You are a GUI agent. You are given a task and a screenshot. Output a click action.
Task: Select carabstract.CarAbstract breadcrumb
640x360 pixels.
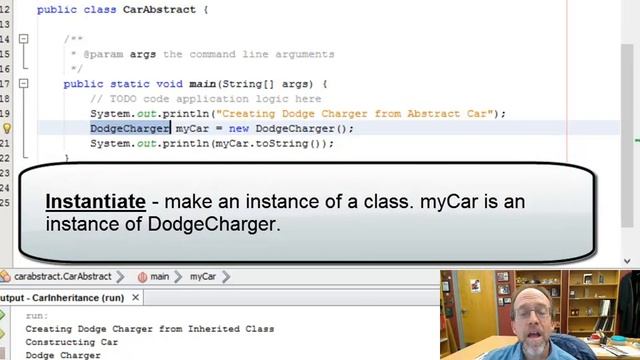coord(62,277)
